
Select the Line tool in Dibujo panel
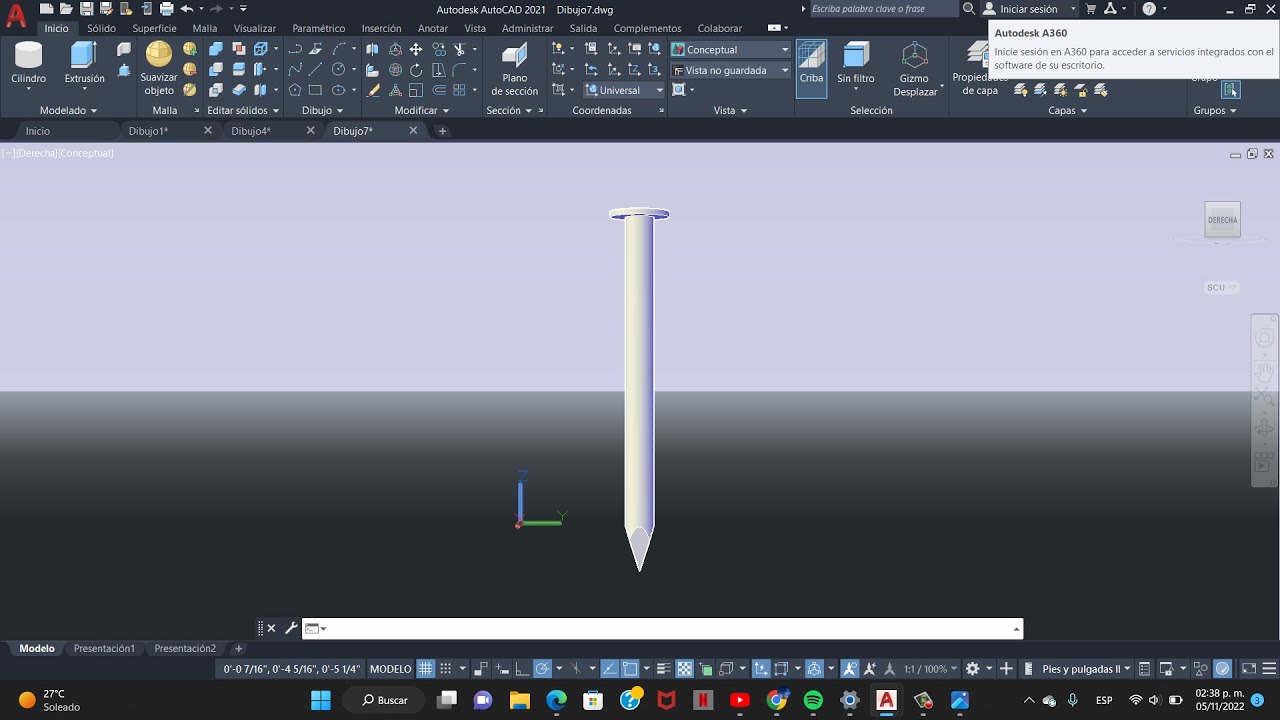316,70
